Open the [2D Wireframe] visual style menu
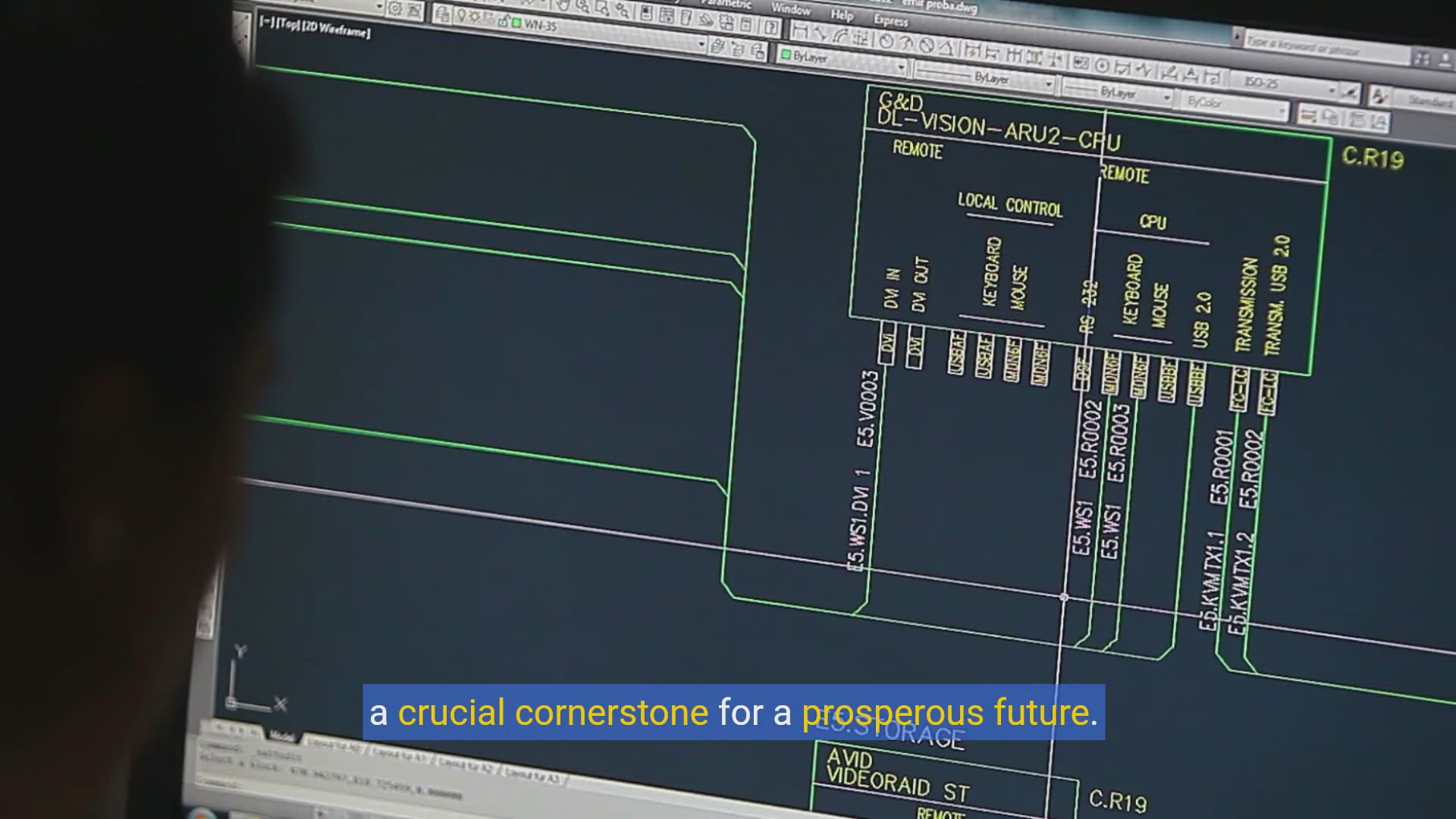 click(335, 30)
